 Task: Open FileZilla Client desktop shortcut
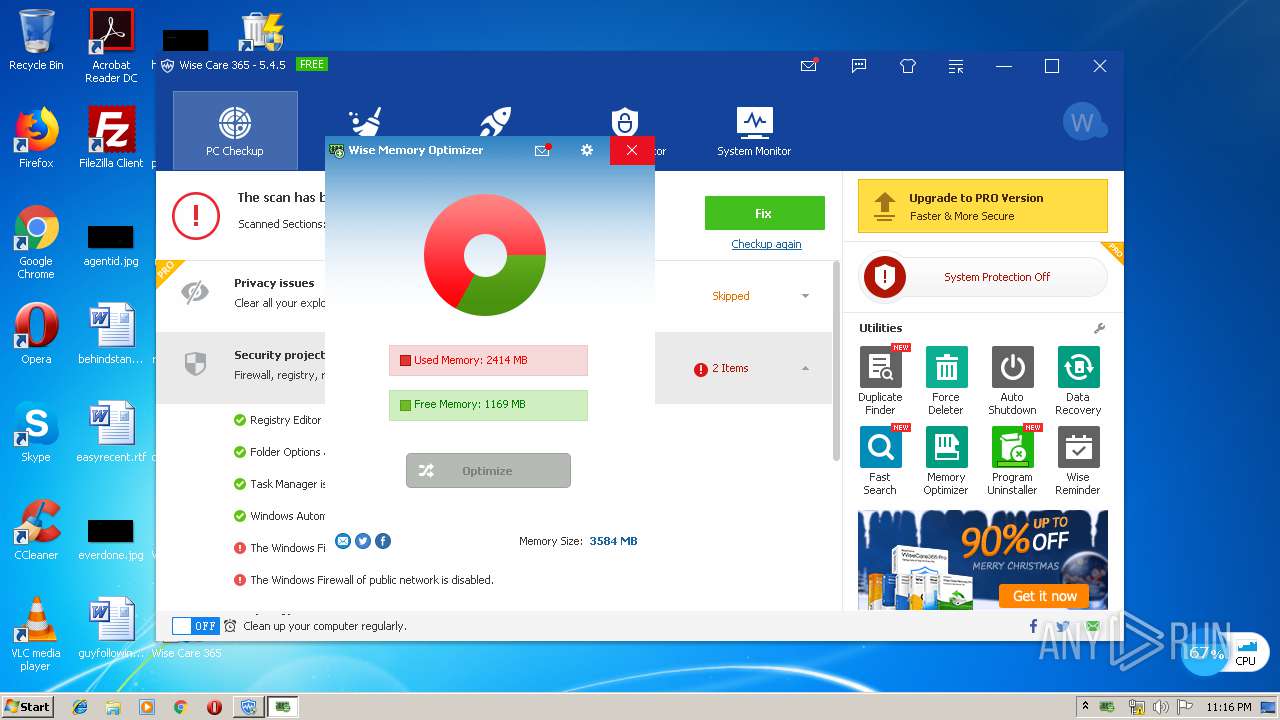111,138
